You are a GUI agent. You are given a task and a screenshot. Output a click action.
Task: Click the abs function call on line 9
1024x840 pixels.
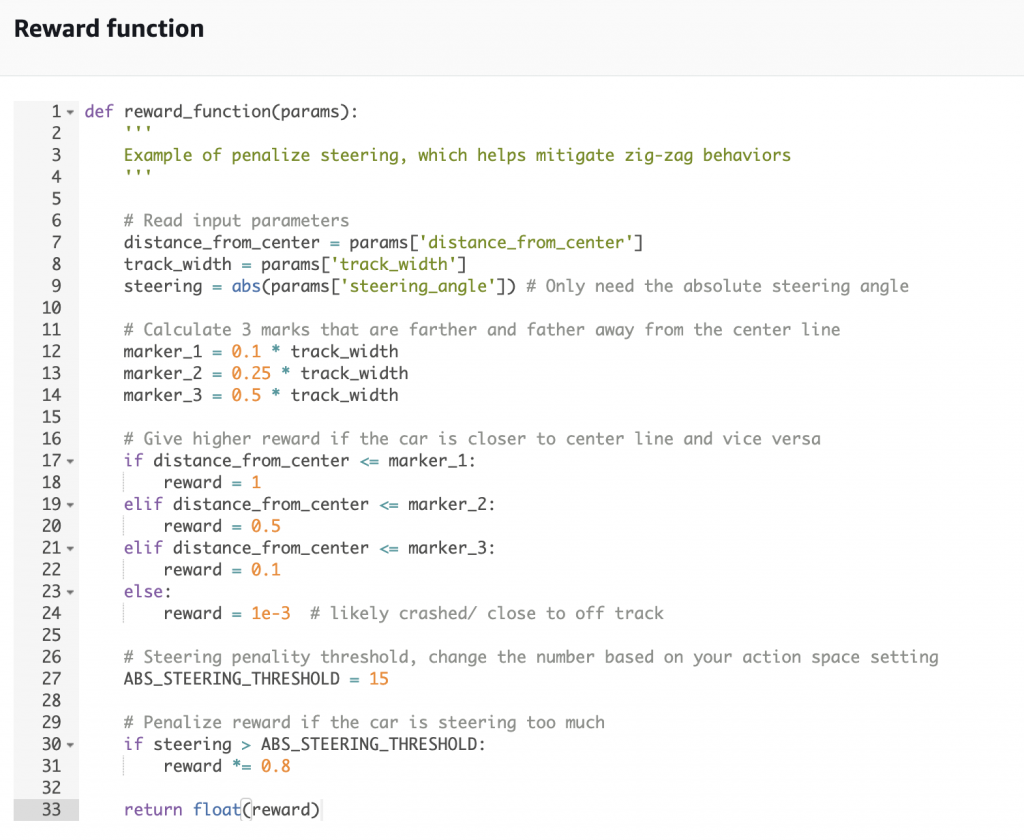click(246, 286)
